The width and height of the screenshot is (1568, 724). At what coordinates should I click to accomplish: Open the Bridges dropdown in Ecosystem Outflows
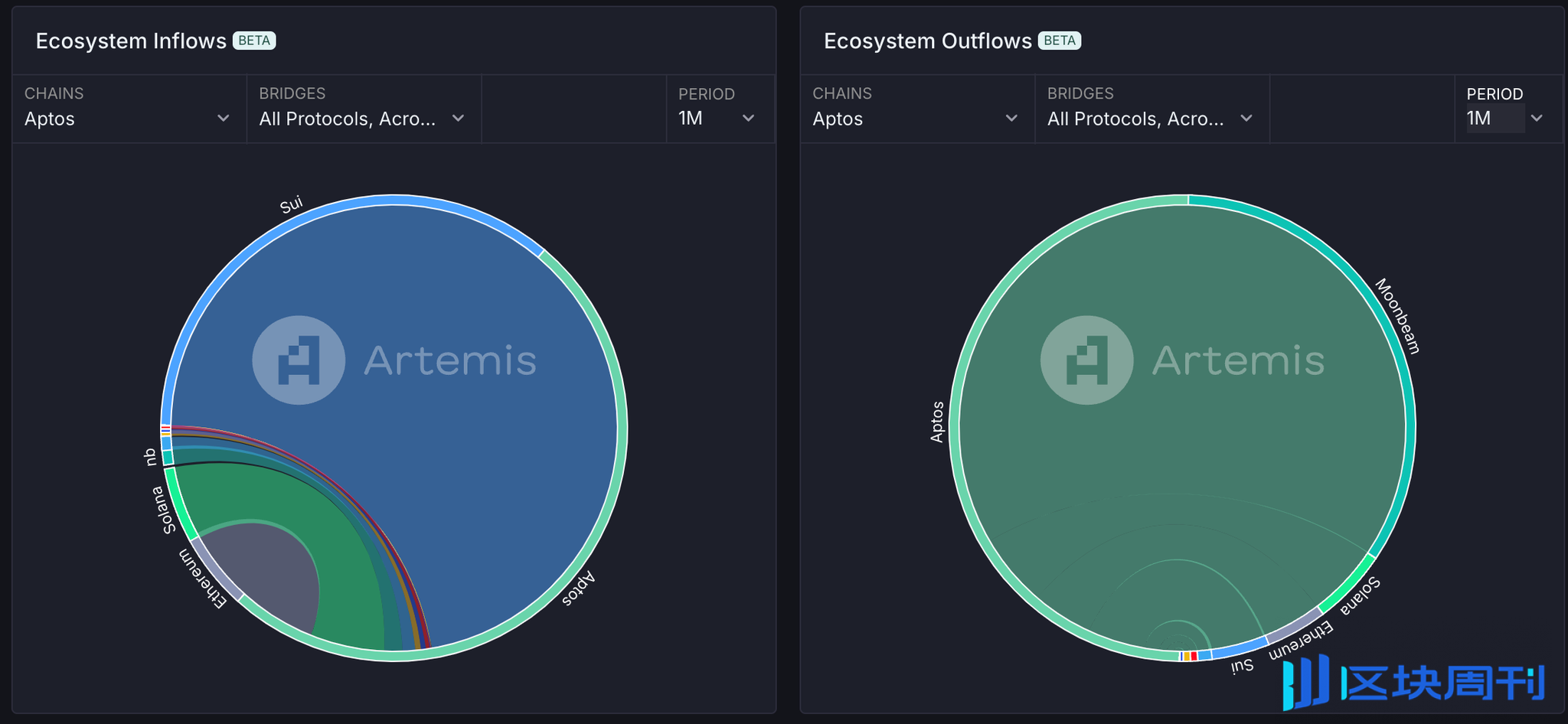coord(1151,109)
